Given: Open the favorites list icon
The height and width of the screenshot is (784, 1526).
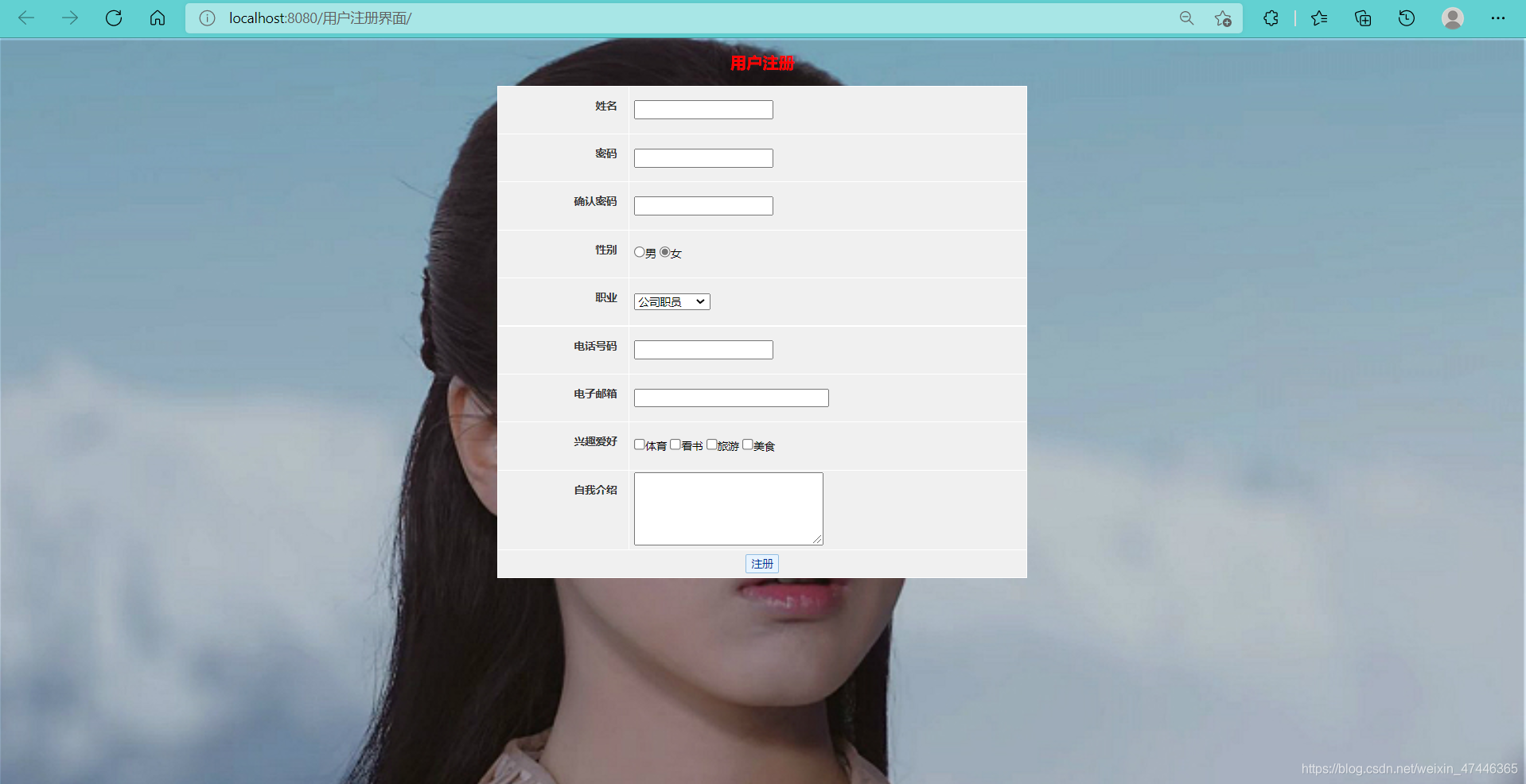Looking at the screenshot, I should coord(1319,17).
